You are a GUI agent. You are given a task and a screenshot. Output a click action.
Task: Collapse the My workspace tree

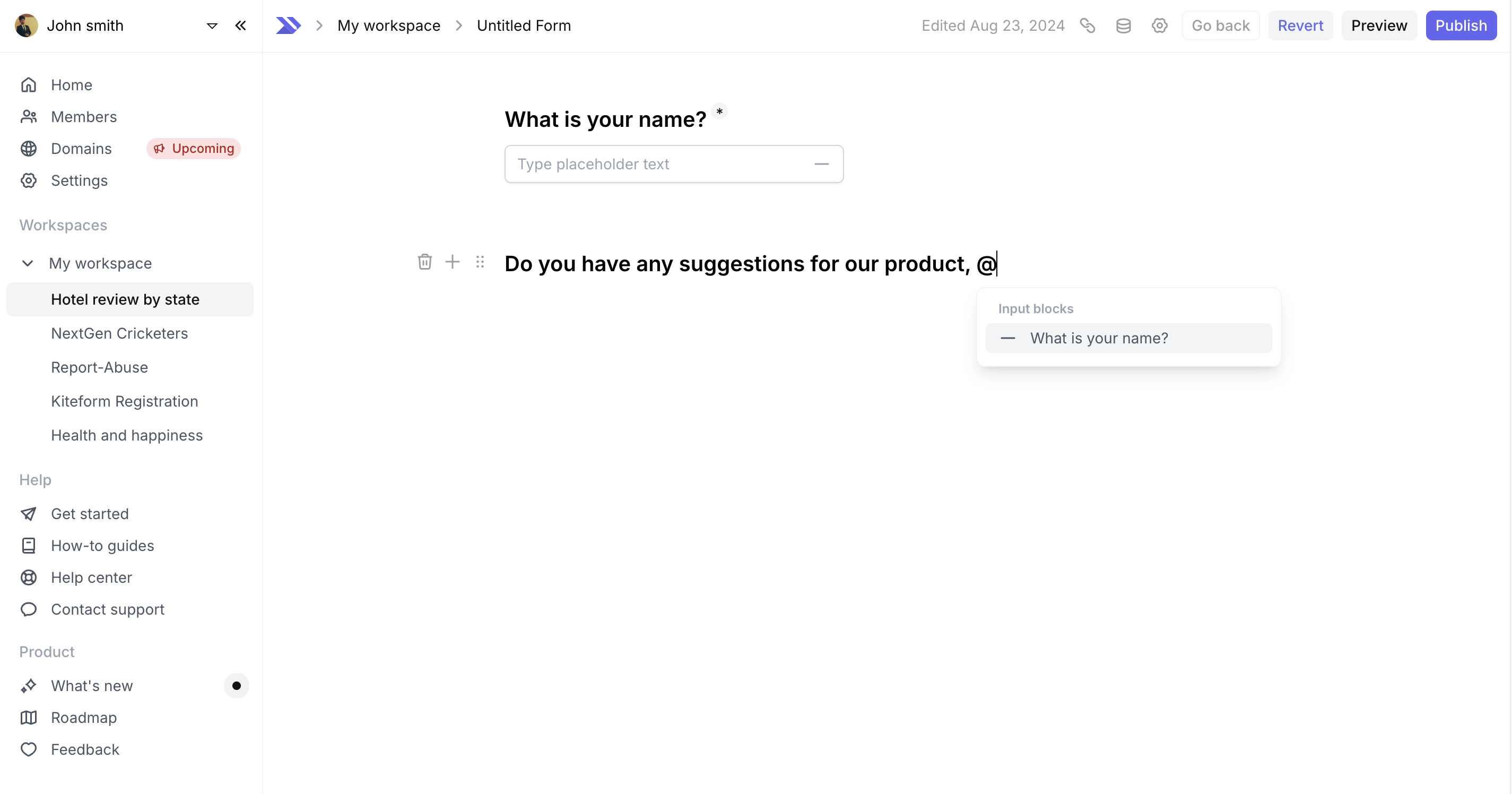click(27, 263)
